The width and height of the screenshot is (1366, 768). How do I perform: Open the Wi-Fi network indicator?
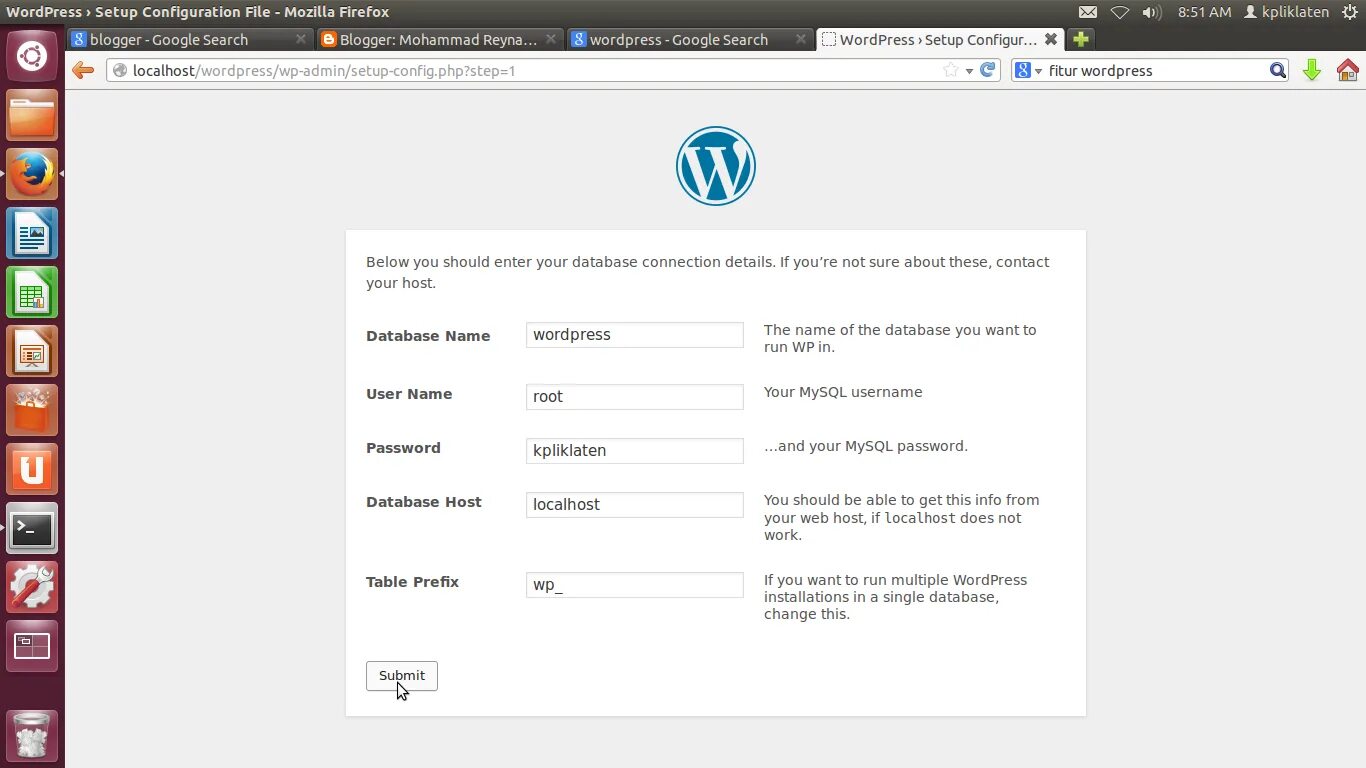[1120, 12]
